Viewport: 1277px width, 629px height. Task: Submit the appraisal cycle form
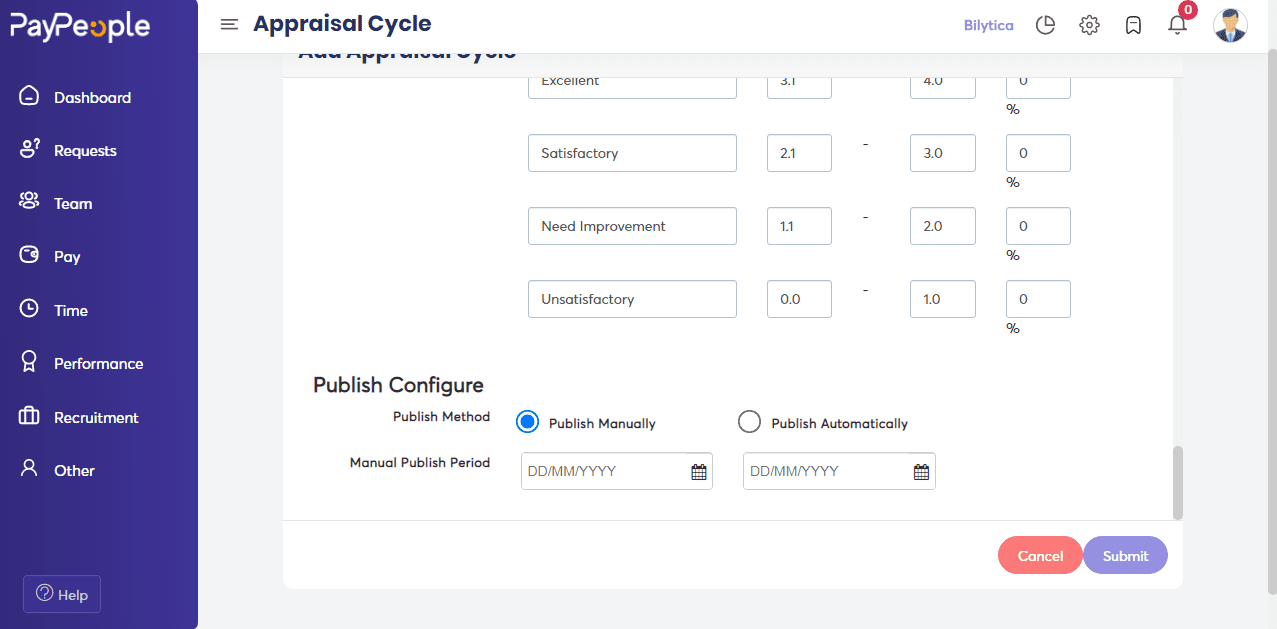(x=1125, y=556)
